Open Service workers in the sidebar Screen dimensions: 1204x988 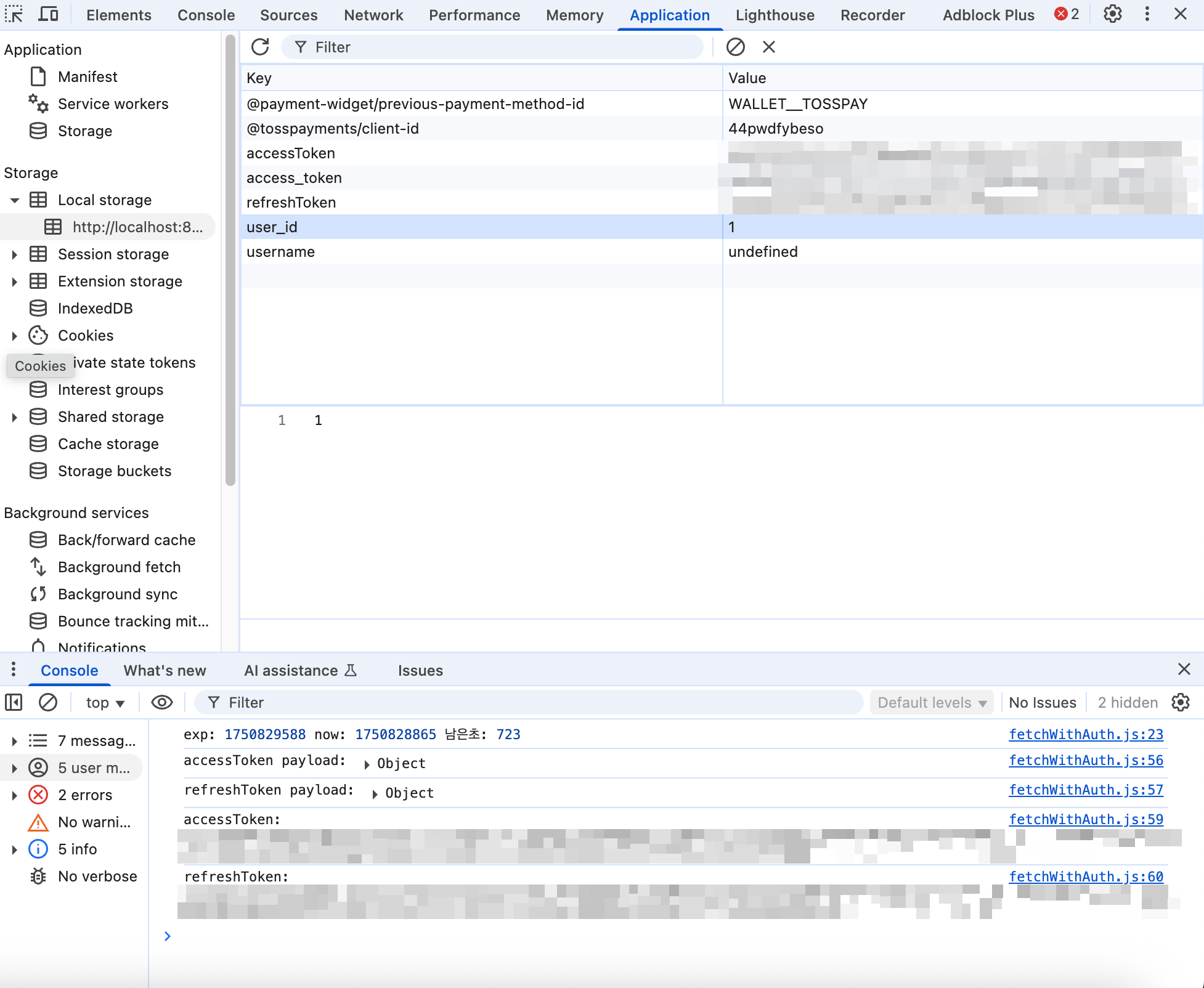[x=113, y=103]
